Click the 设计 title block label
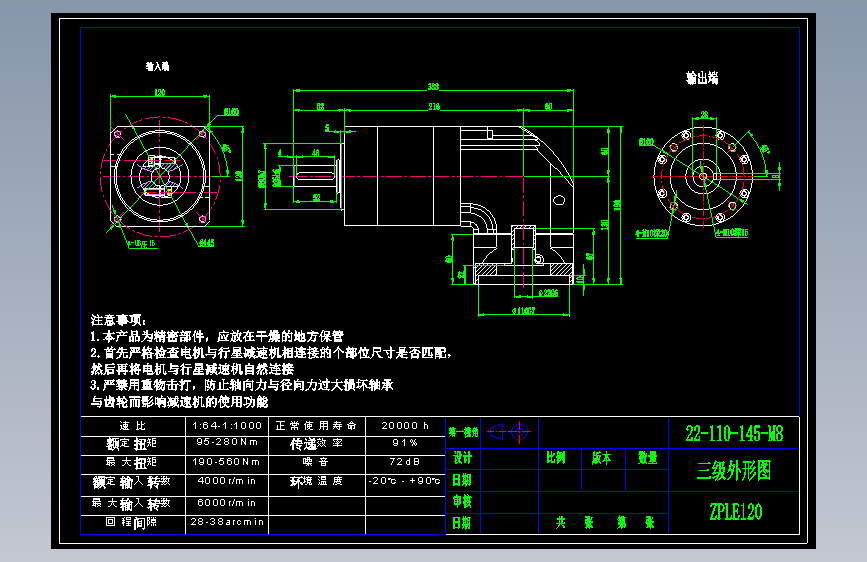This screenshot has height=562, width=867. coord(462,458)
